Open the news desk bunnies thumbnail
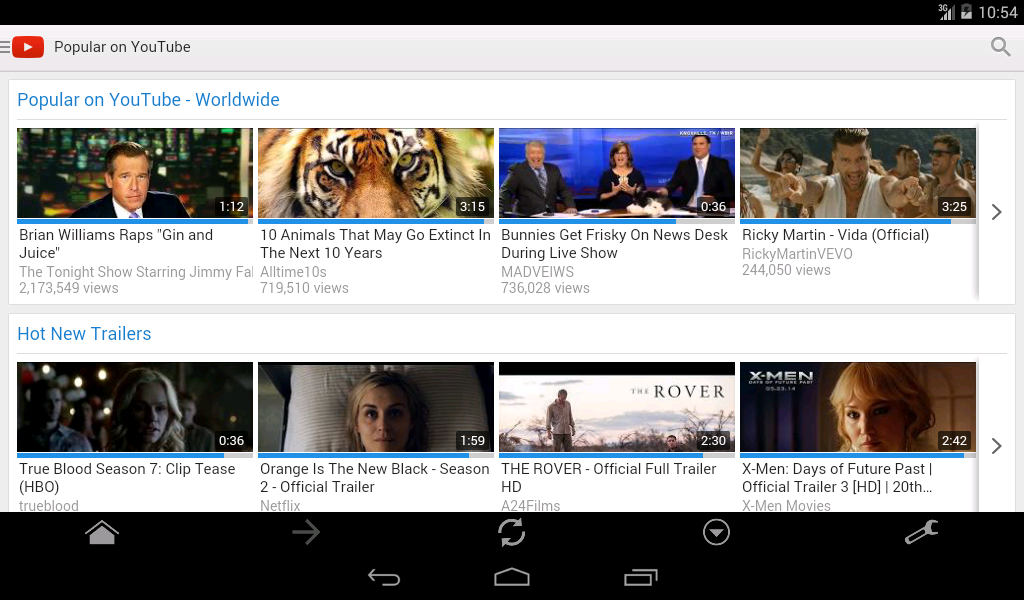 click(x=616, y=173)
